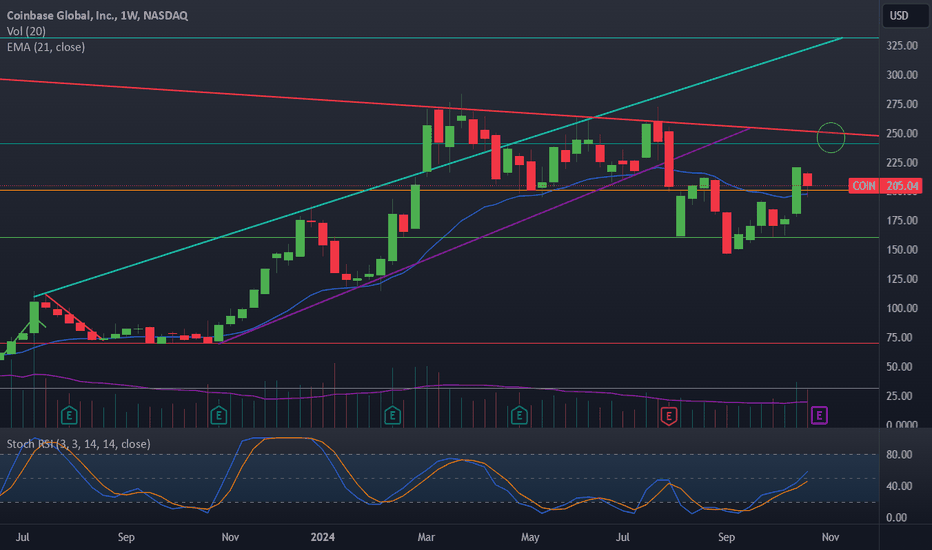
Task: Click the red COIN price tag
Action: (x=864, y=186)
